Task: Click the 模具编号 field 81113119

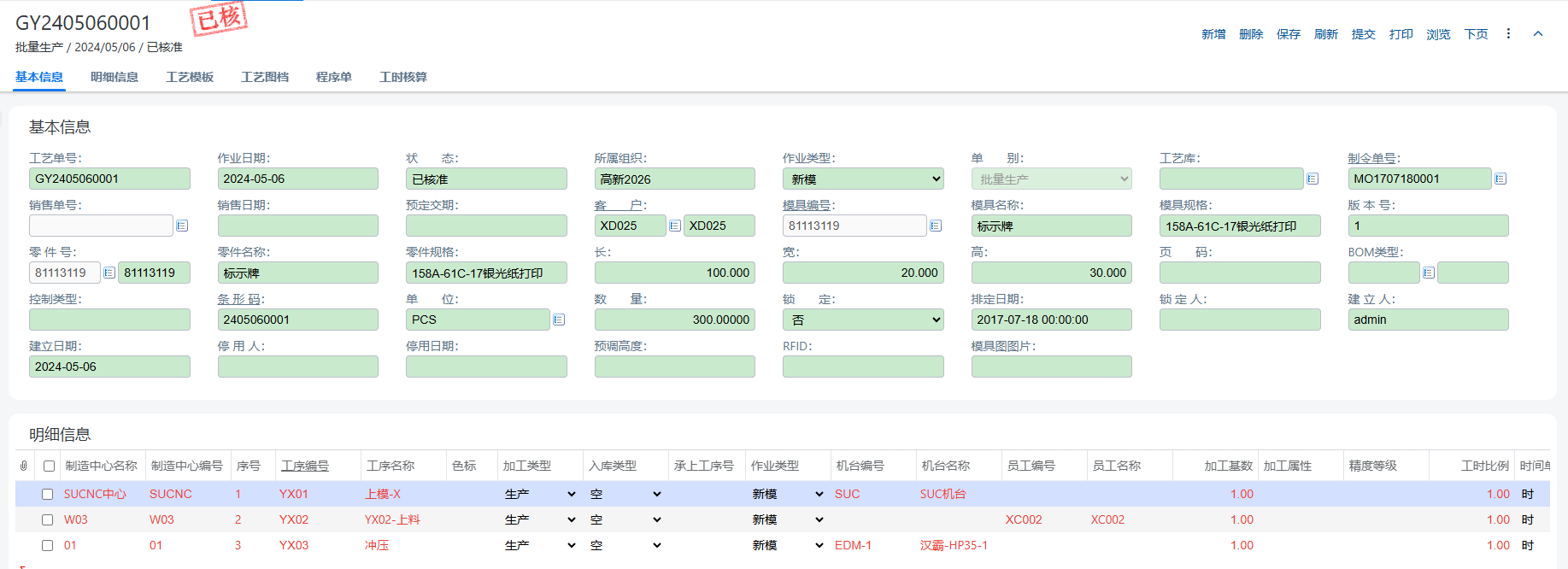Action: click(854, 226)
